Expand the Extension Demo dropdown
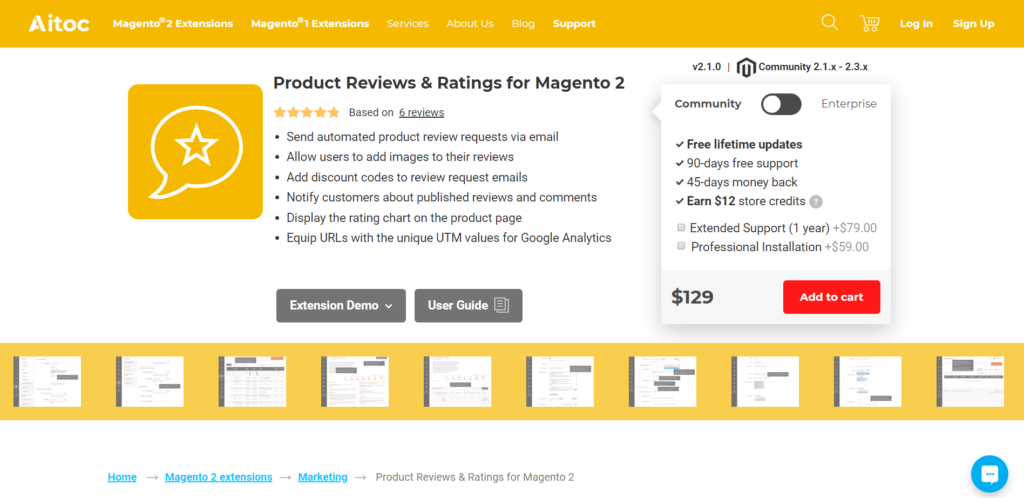This screenshot has height=498, width=1024. click(x=341, y=306)
